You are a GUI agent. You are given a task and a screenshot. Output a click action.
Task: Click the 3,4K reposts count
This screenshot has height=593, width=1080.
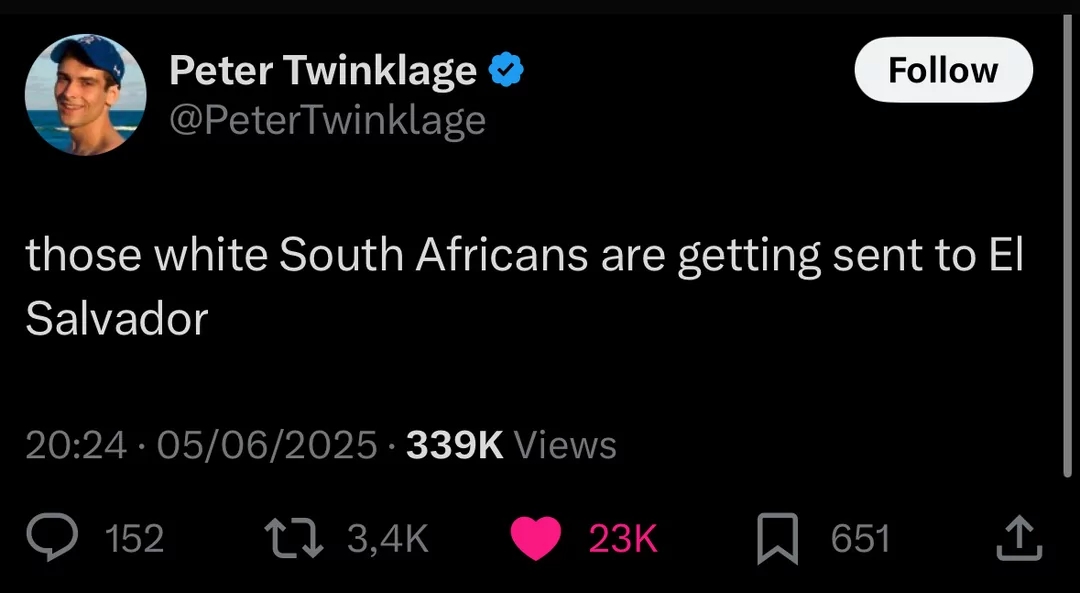click(388, 539)
